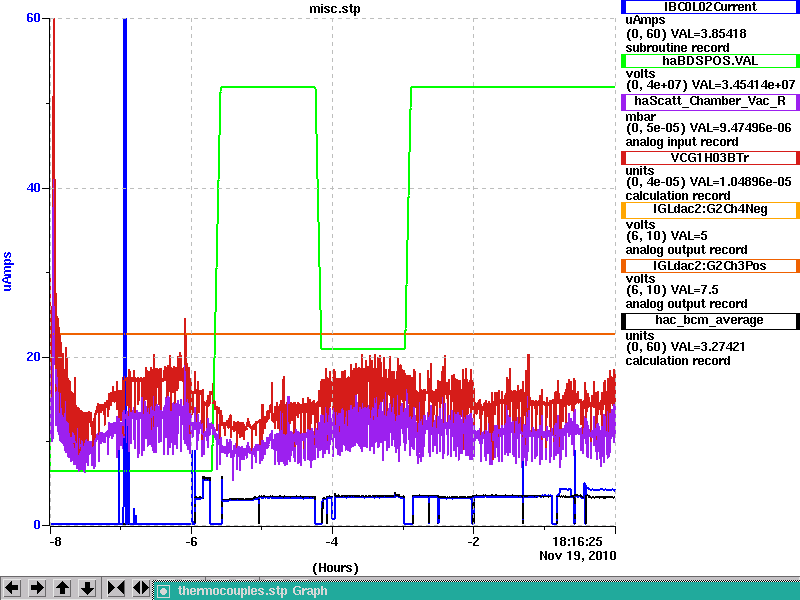This screenshot has width=800, height=600.
Task: Click the 60 tick on the y-axis
Action: [x=33, y=18]
